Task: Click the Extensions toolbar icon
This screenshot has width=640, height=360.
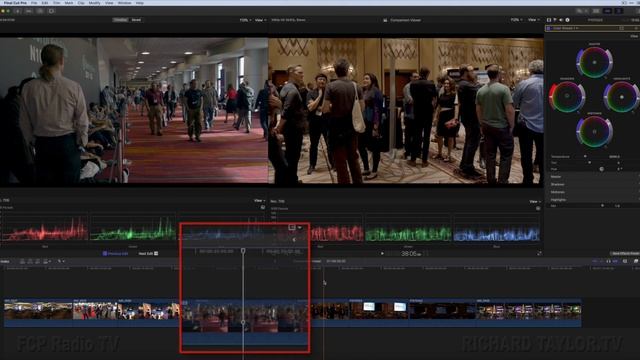Action: click(x=51, y=11)
